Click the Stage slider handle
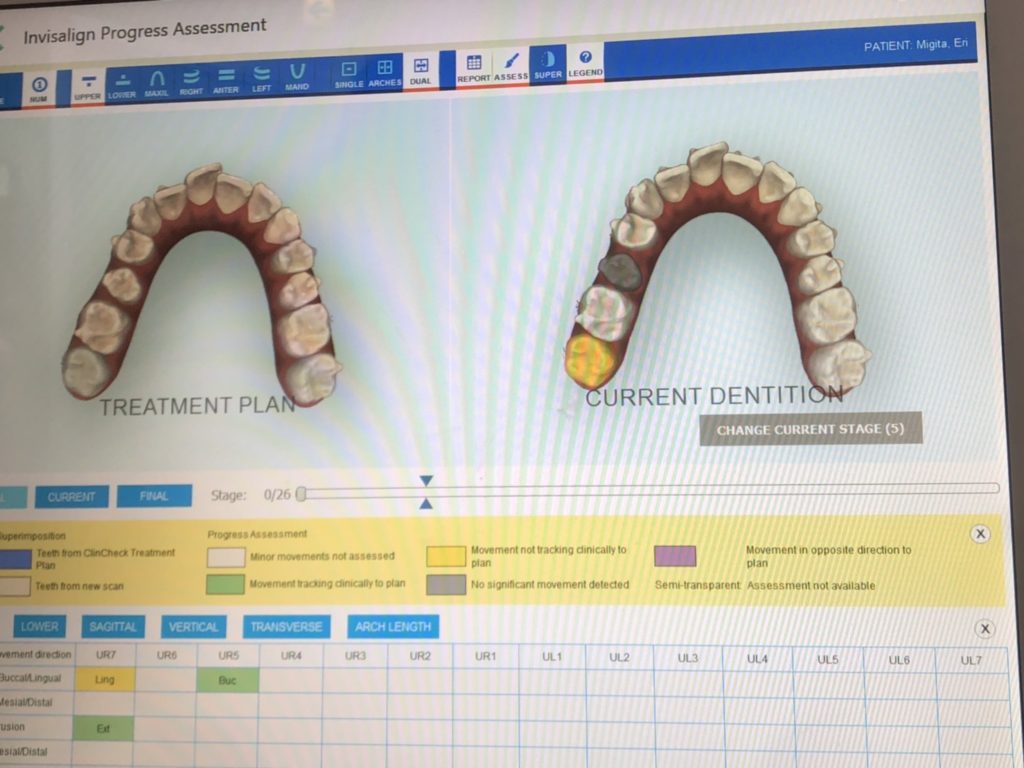1024x768 pixels. [x=301, y=494]
